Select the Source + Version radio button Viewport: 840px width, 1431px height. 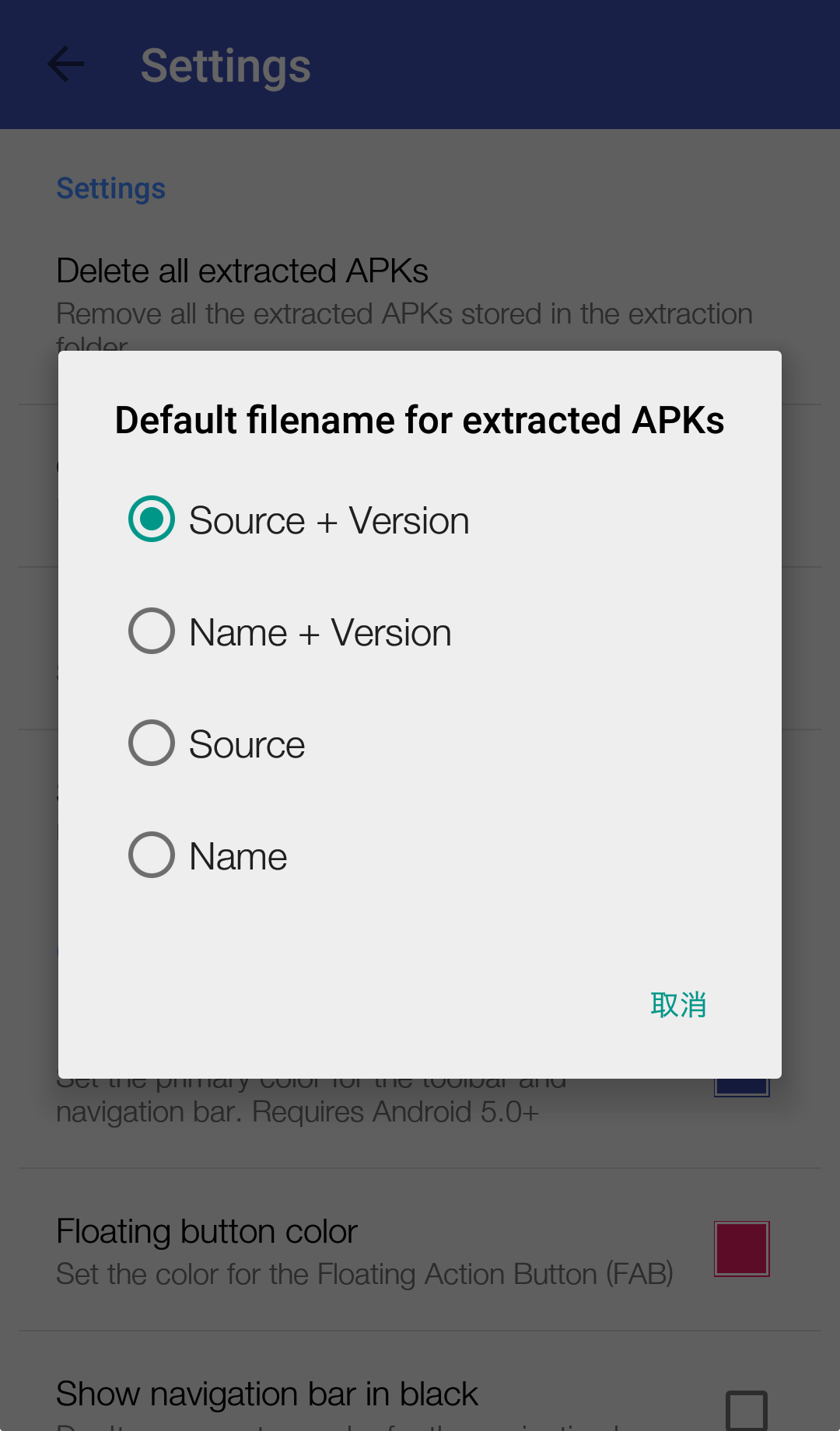point(152,520)
